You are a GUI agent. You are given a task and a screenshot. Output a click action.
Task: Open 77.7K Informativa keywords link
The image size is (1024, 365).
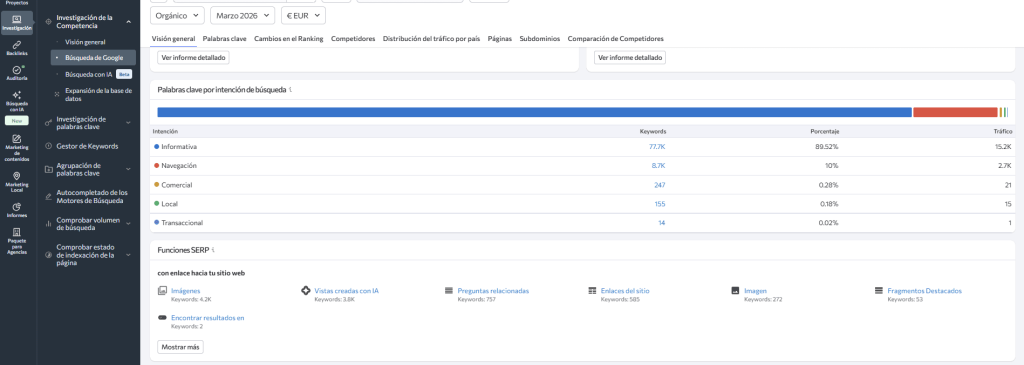(657, 147)
